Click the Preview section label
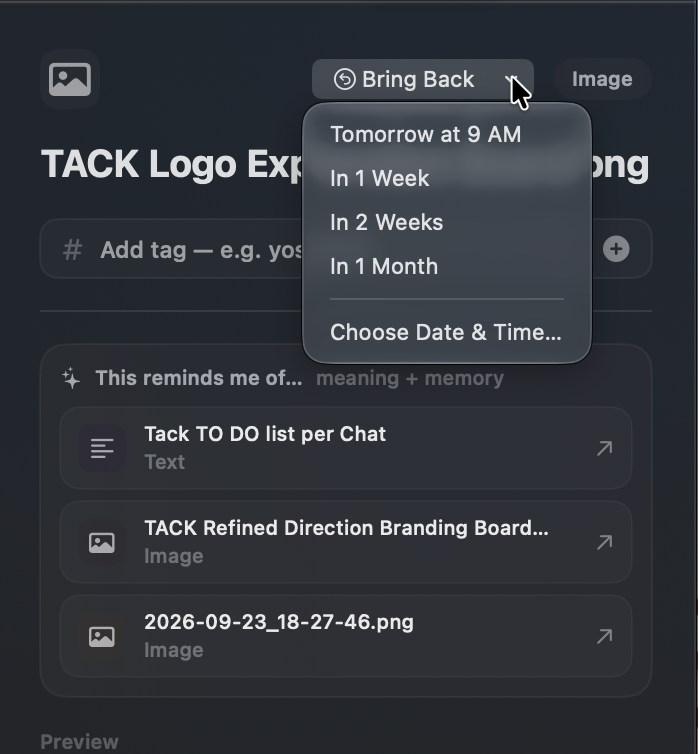This screenshot has width=698, height=754. (79, 741)
